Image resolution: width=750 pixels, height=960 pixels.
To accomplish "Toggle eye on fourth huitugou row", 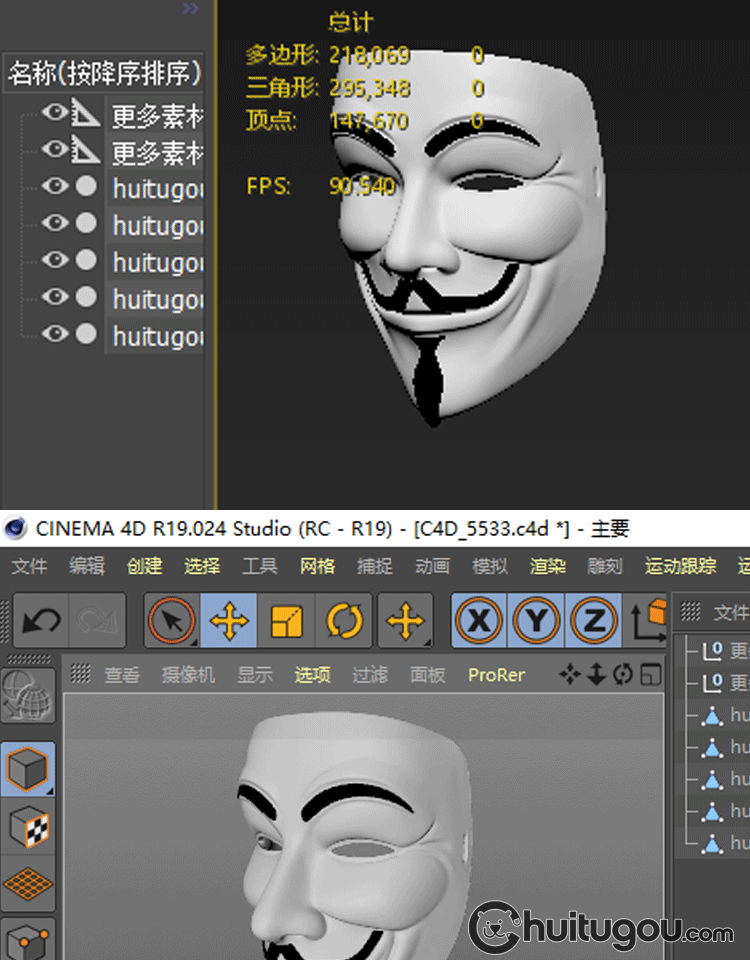I will [55, 296].
